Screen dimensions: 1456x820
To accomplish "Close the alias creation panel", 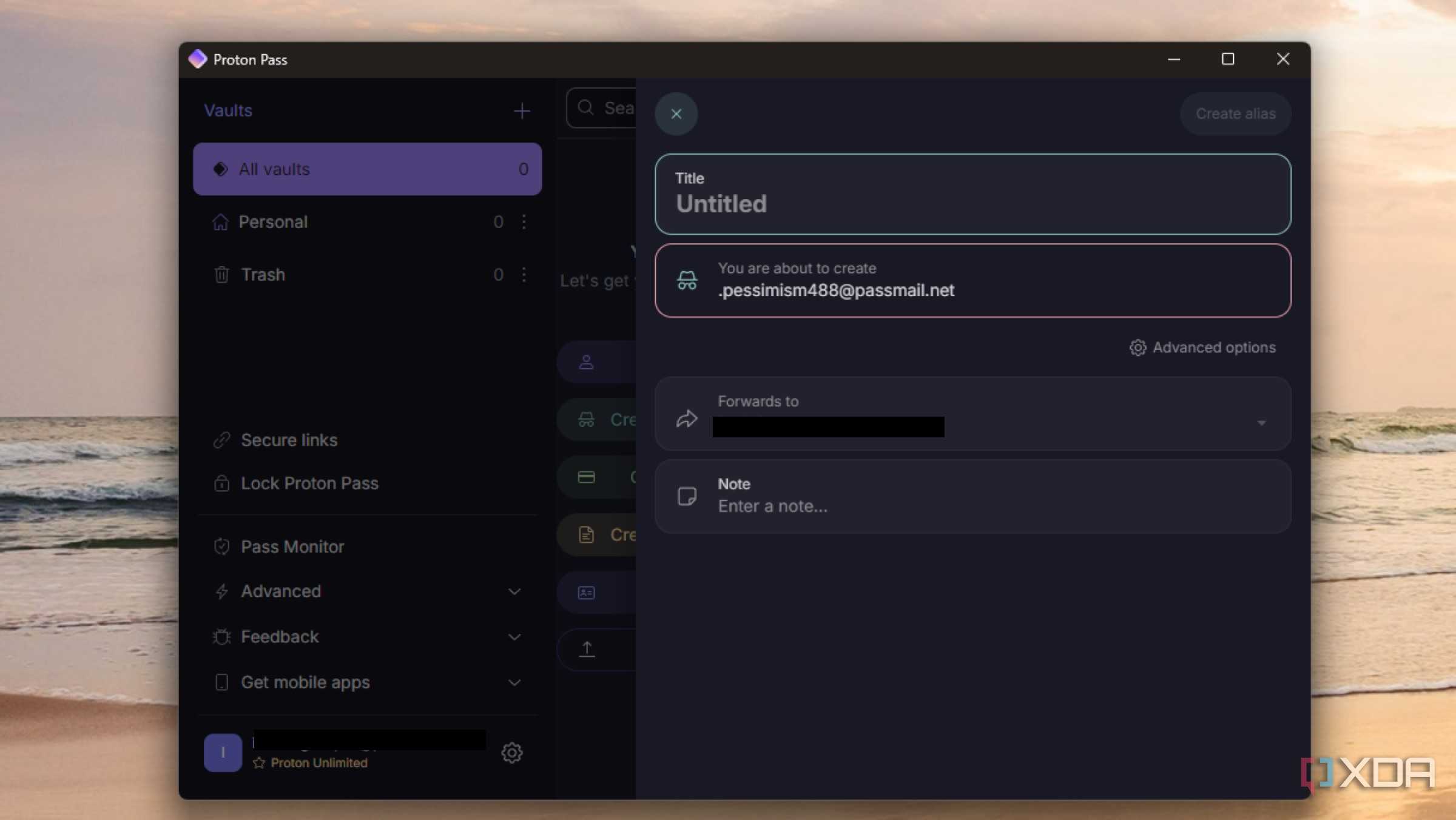I will pos(676,114).
